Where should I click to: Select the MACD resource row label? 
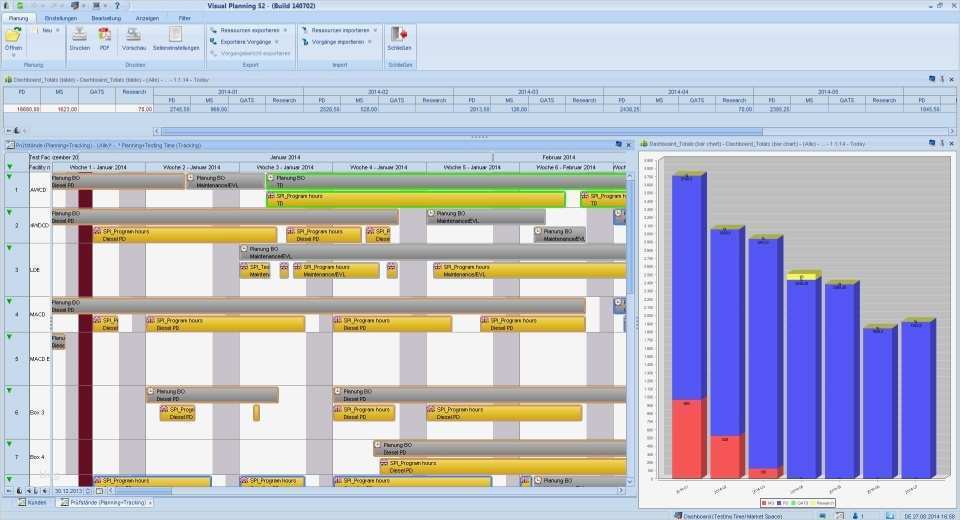click(38, 314)
